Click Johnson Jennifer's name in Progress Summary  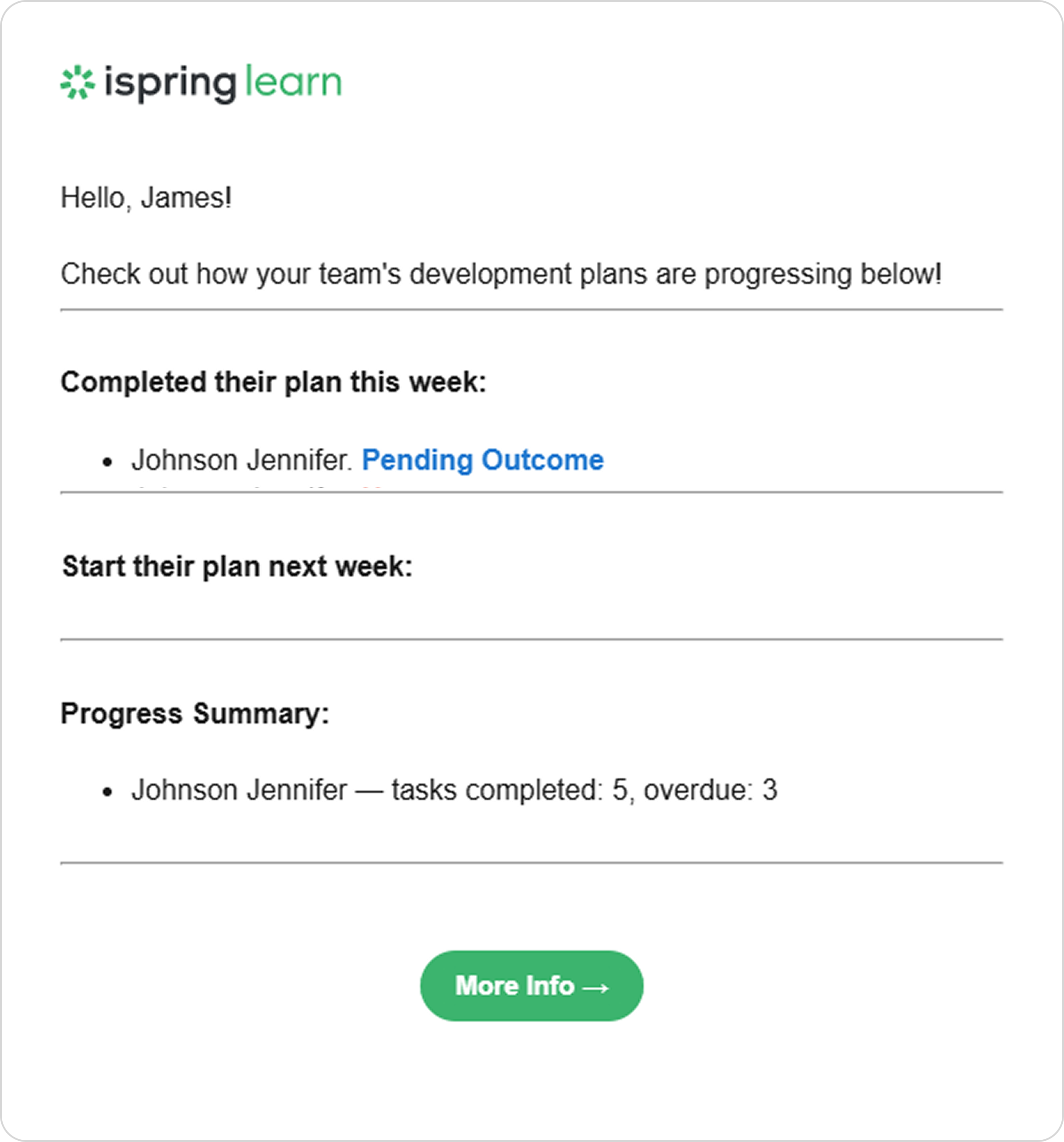click(x=239, y=790)
